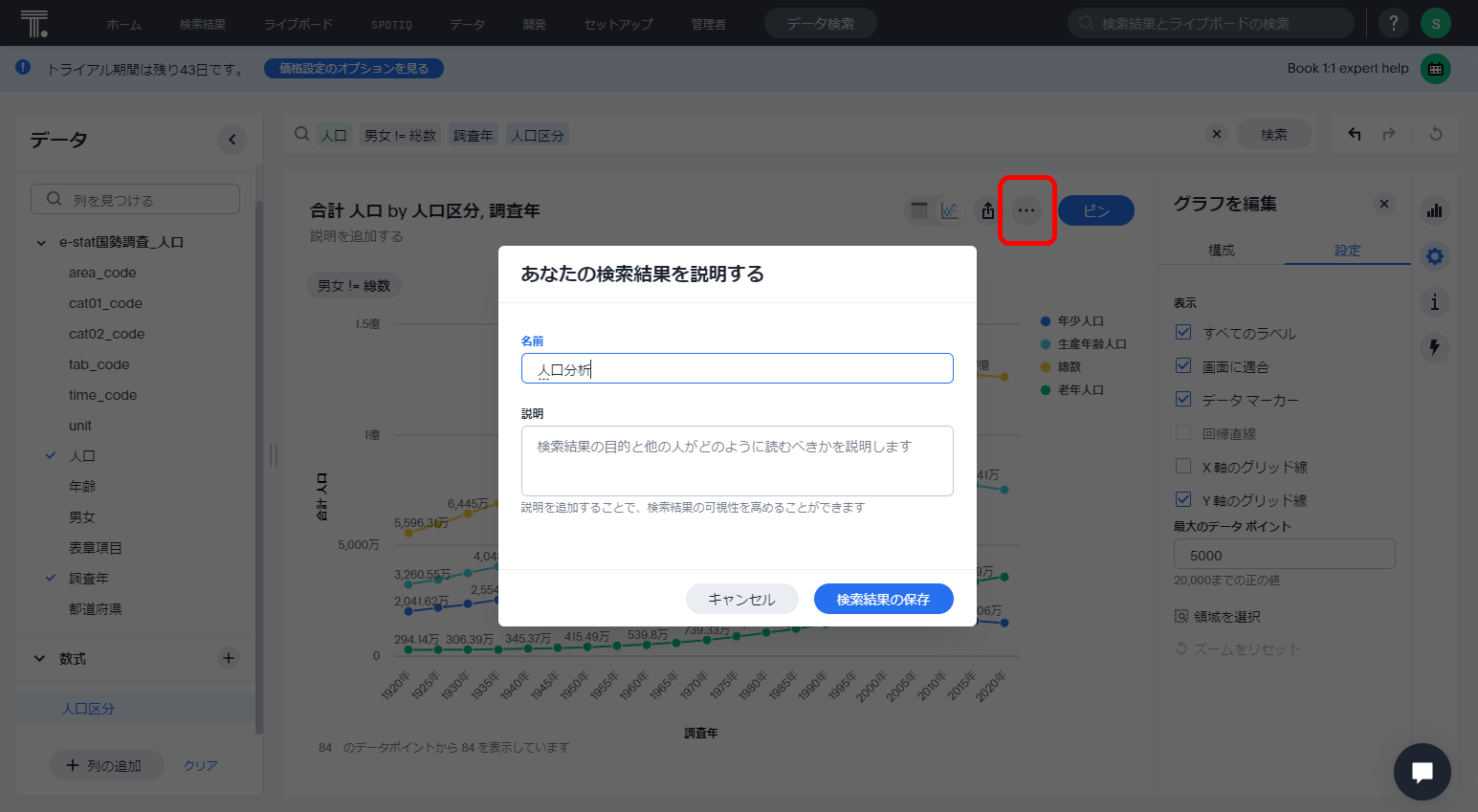Enable the X軸のグリッド線 checkbox

click(x=1183, y=466)
